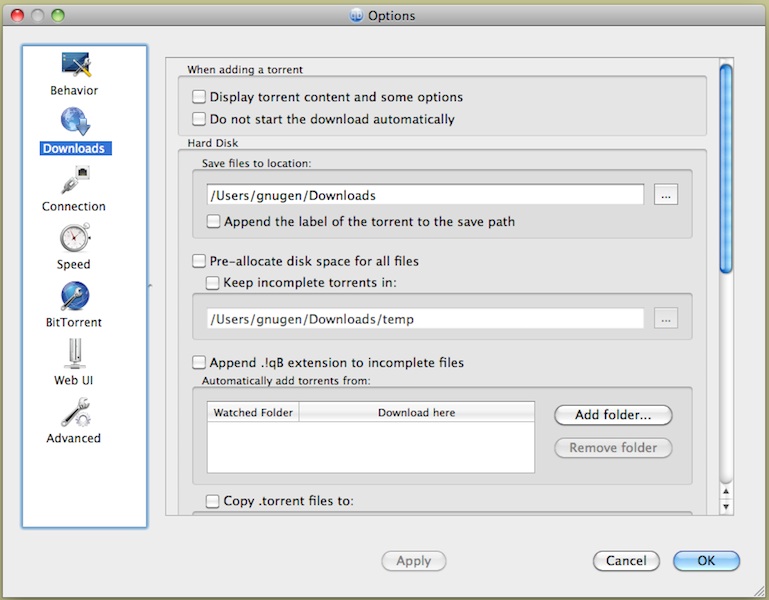Select the Downloads globe icon

pos(75,123)
